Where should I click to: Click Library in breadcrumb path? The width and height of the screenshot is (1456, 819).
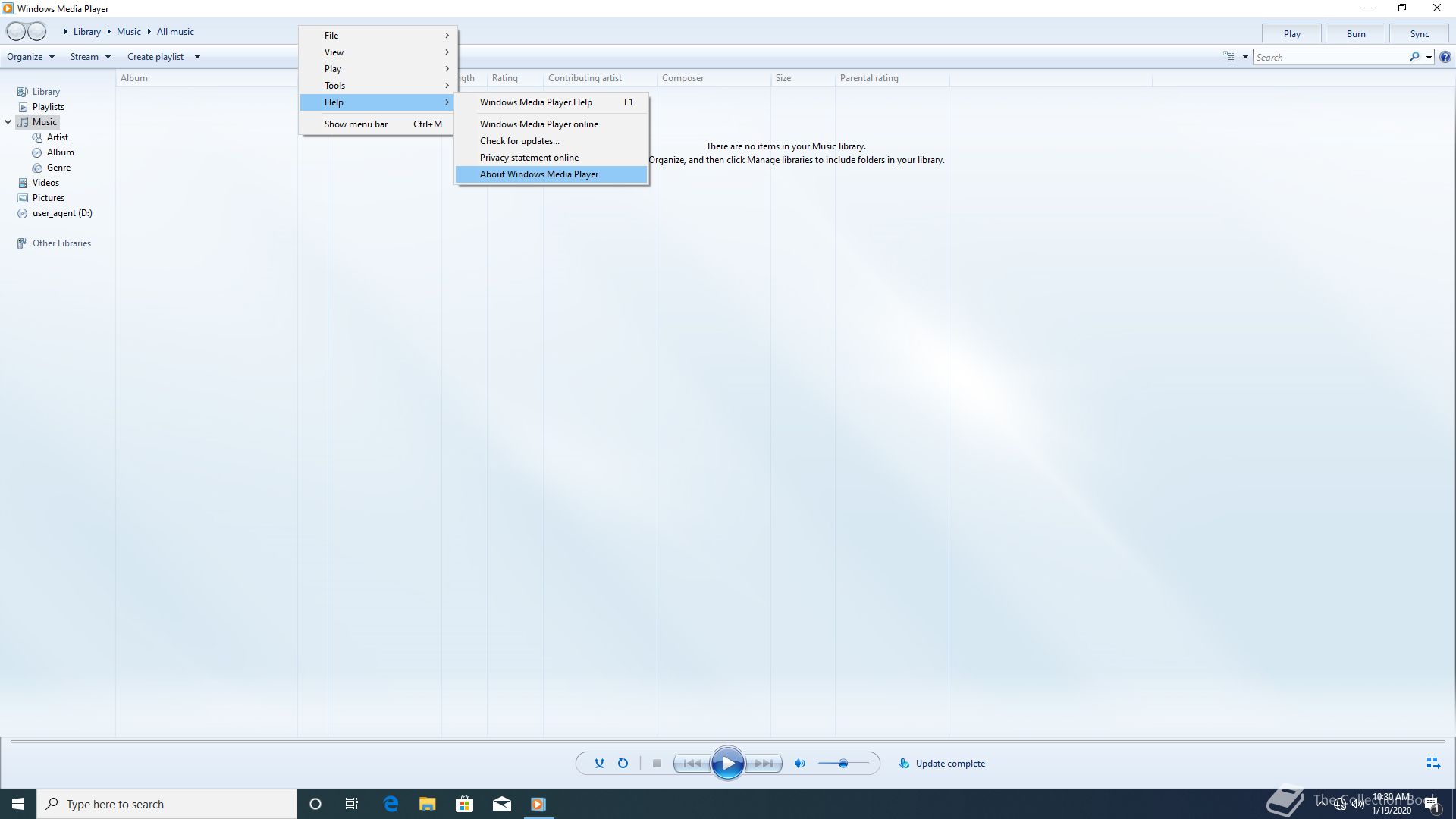87,32
